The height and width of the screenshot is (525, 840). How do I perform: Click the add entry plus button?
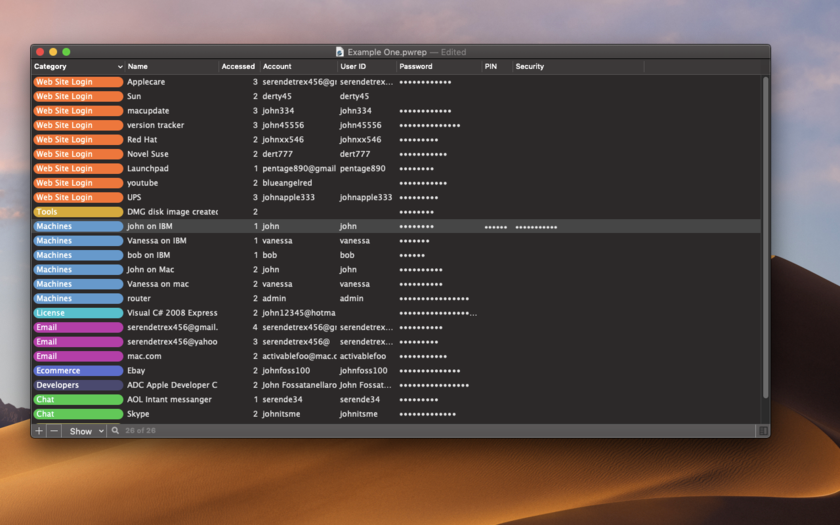39,431
